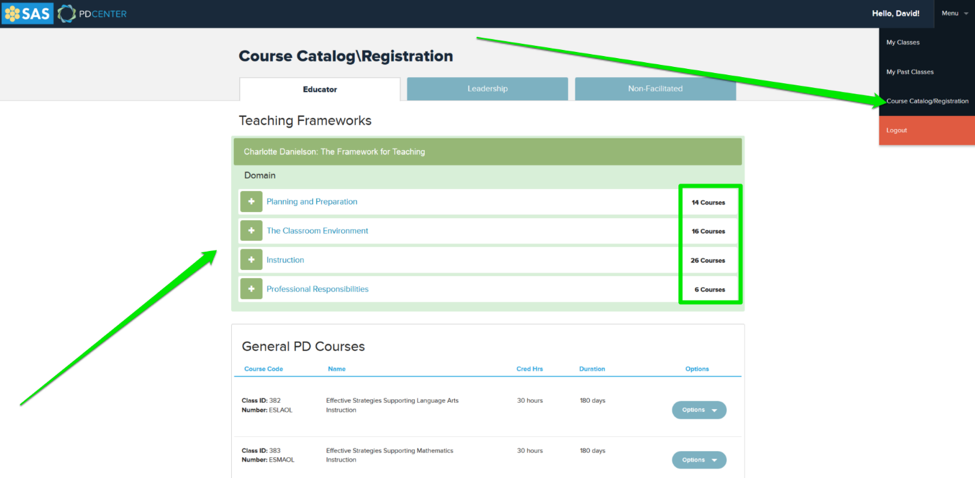Sort by Course Code column header
Viewport: 975px width, 478px height.
point(264,369)
